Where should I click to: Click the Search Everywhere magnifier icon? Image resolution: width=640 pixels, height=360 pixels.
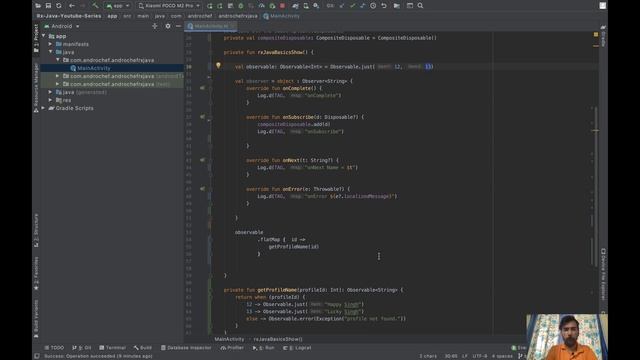click(x=420, y=6)
